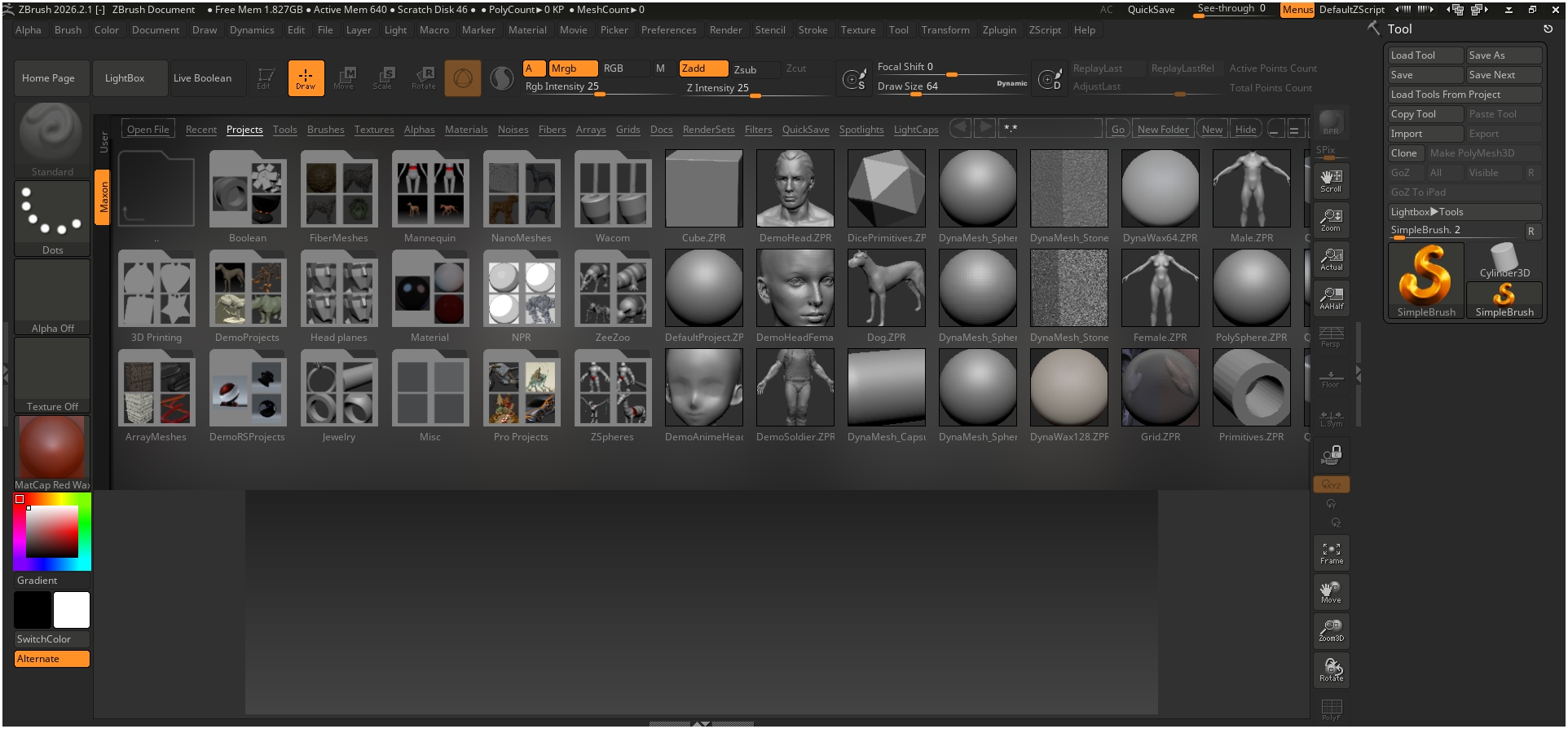The width and height of the screenshot is (1568, 729).
Task: Toggle the Alternate color button
Action: 52,659
